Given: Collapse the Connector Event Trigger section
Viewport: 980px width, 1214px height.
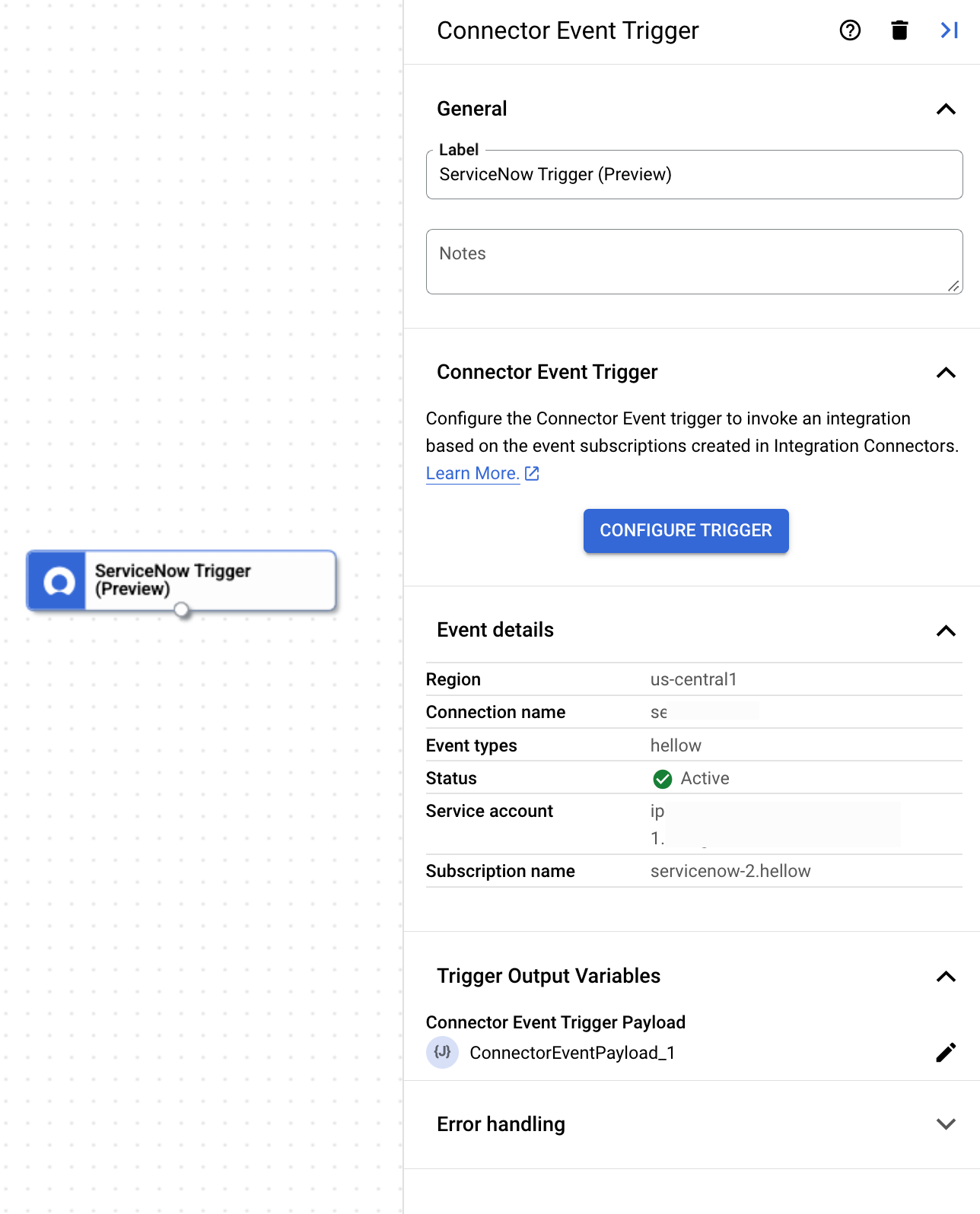Looking at the screenshot, I should pyautogui.click(x=946, y=373).
